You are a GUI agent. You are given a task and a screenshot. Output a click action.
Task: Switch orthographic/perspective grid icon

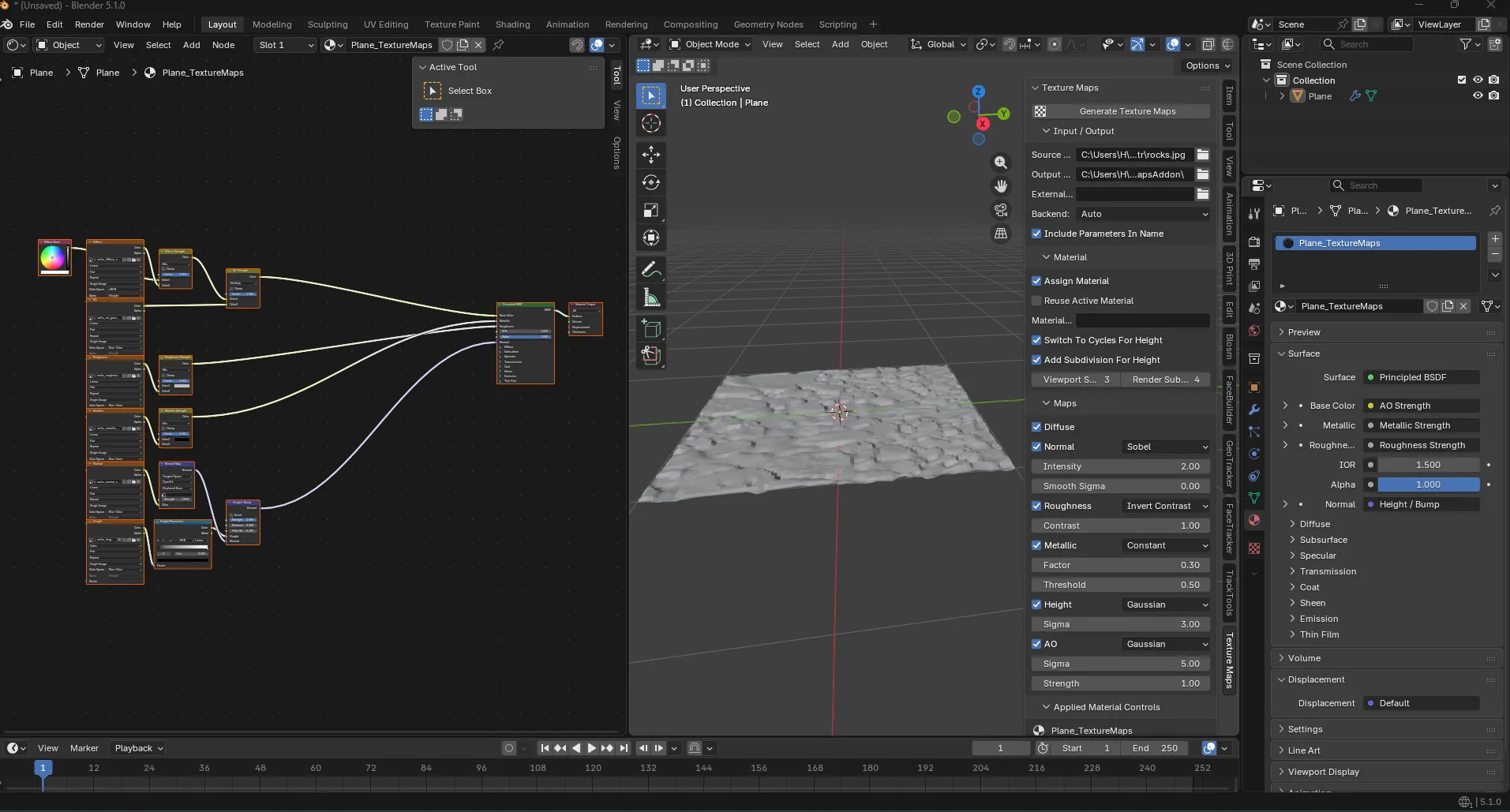1001,234
